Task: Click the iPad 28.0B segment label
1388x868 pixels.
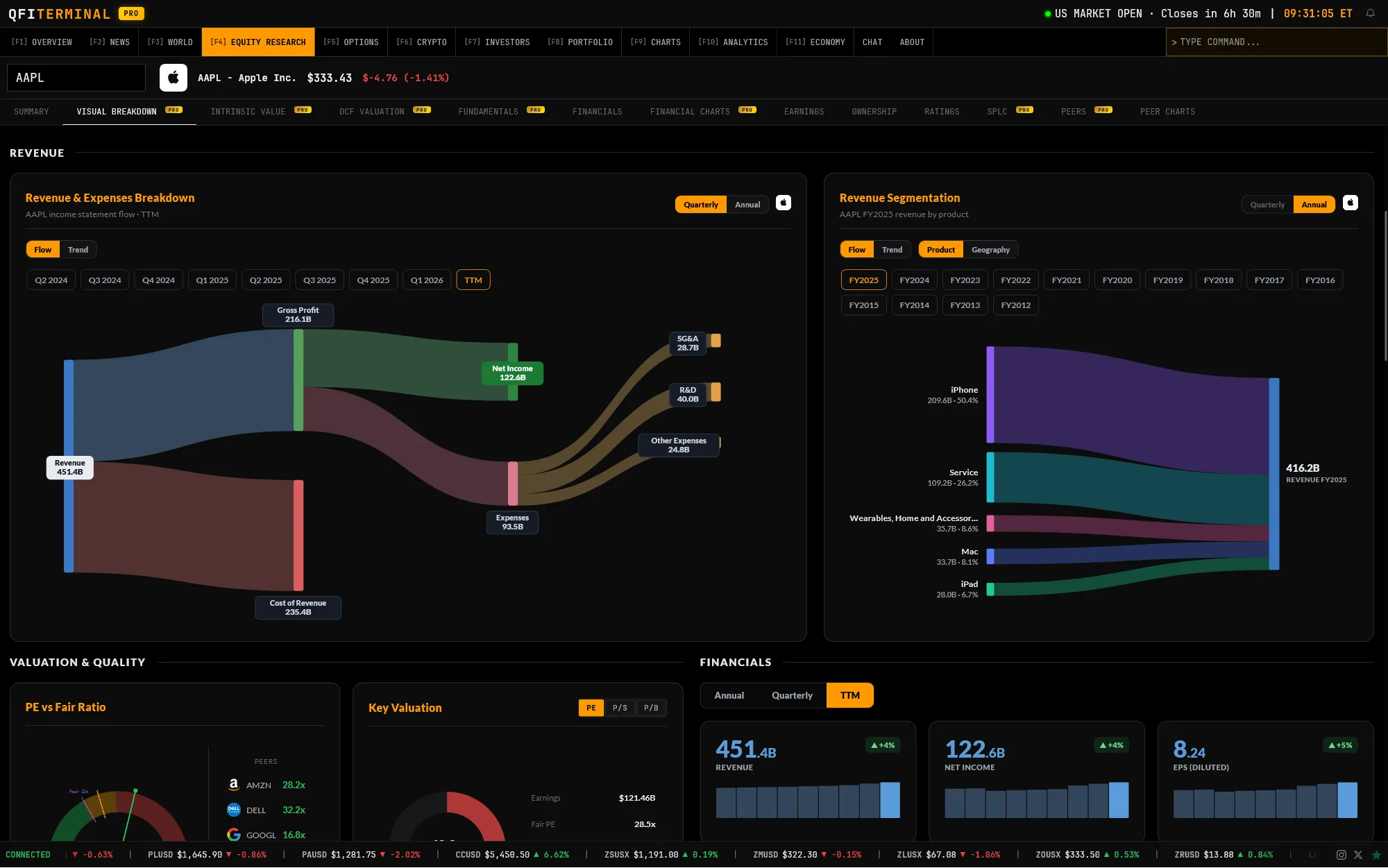Action: click(x=957, y=589)
